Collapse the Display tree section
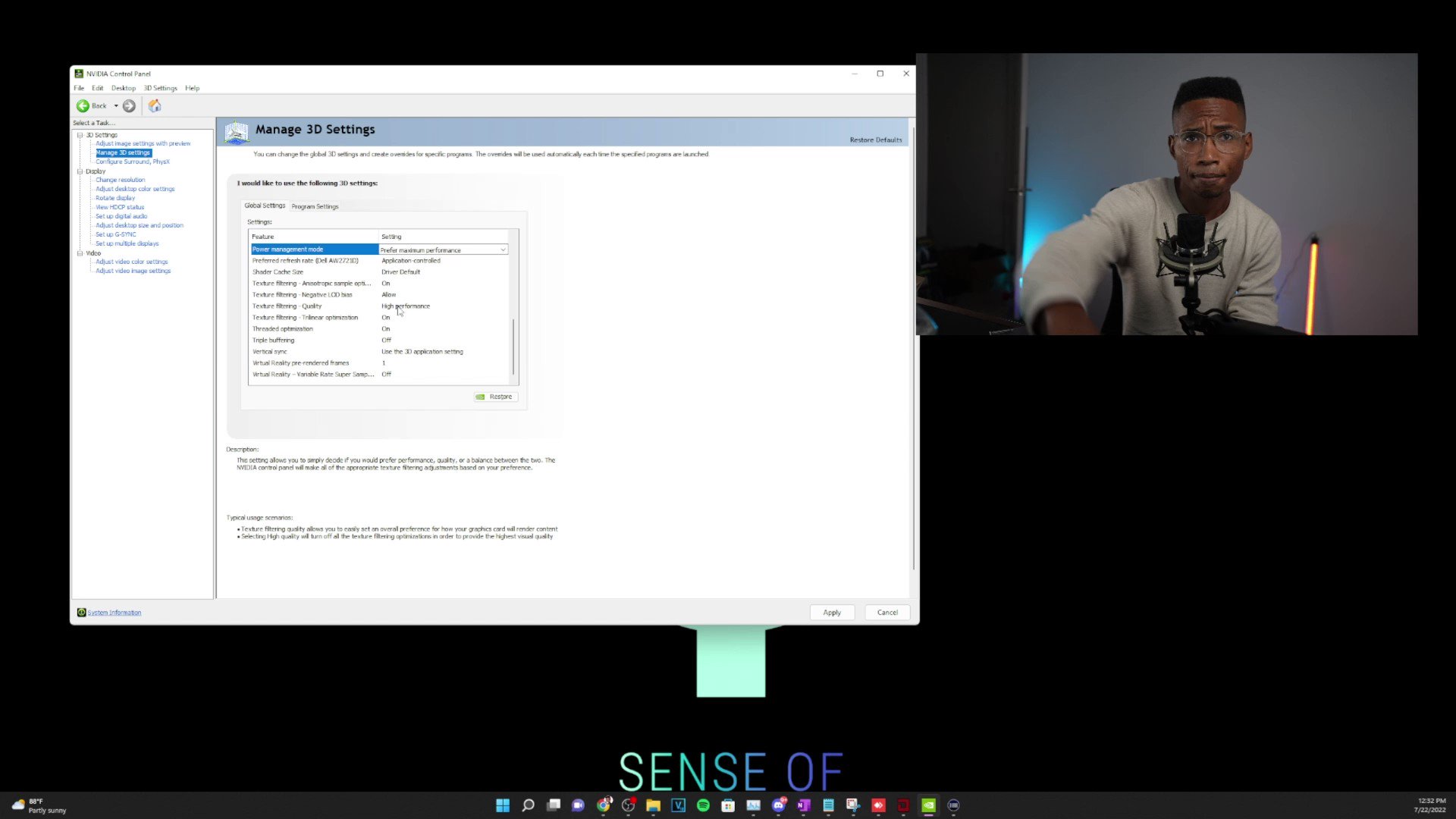Screen dimensions: 1456x819 coord(80,171)
